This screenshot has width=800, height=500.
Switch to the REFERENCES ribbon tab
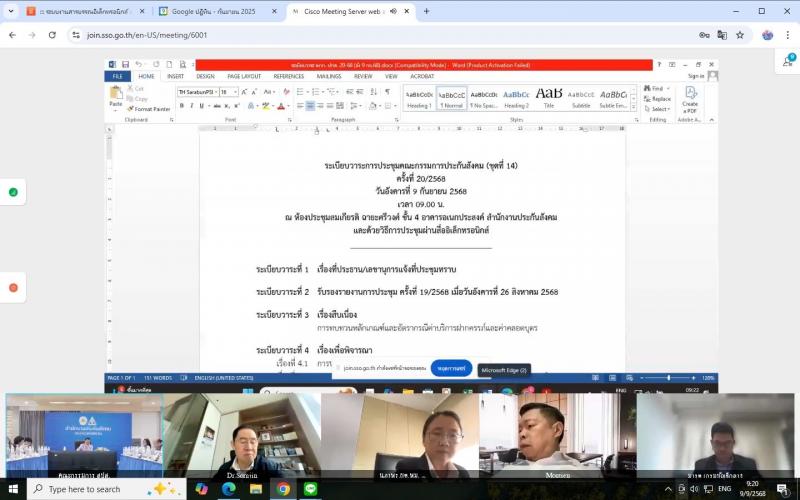[288, 77]
